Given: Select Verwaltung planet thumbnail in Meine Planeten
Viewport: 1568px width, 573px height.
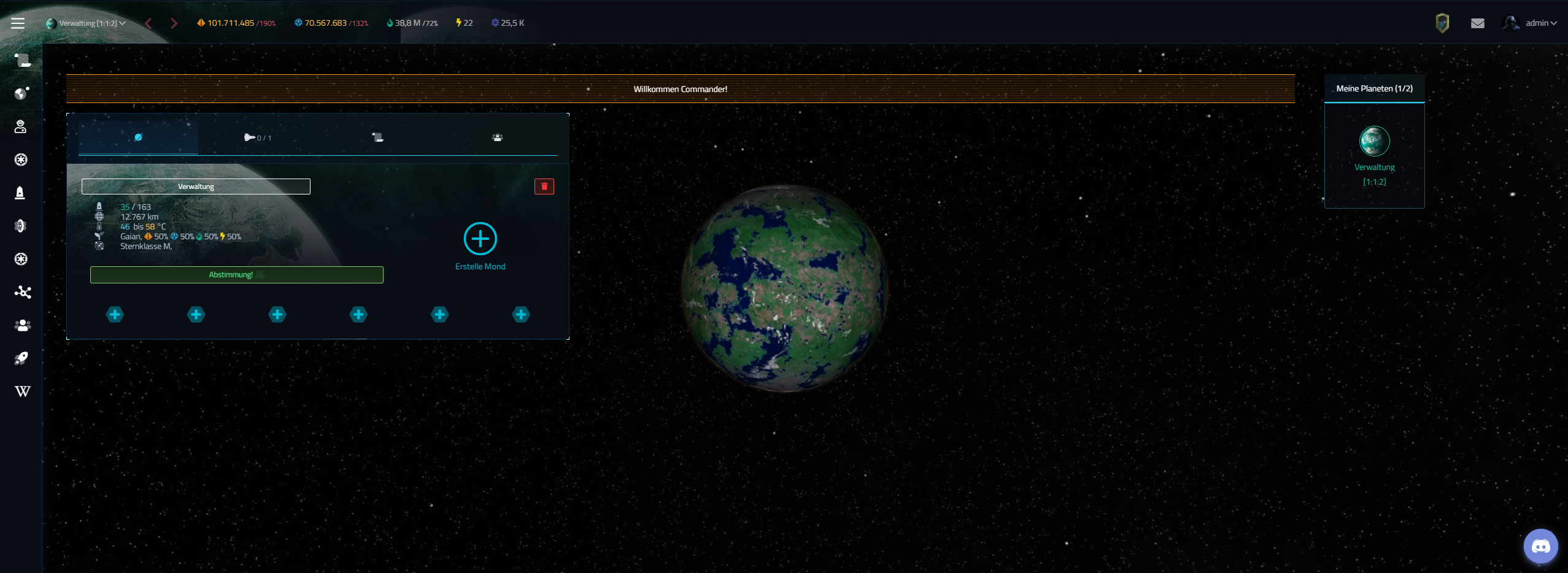Looking at the screenshot, I should click(1374, 141).
